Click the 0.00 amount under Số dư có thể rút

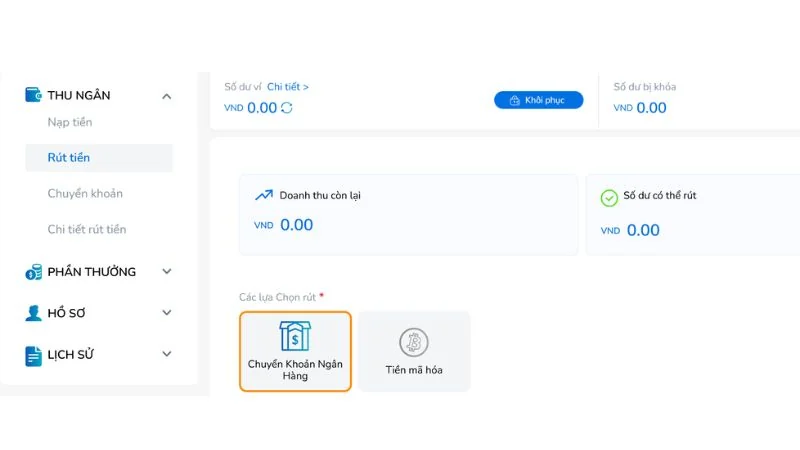(x=643, y=230)
